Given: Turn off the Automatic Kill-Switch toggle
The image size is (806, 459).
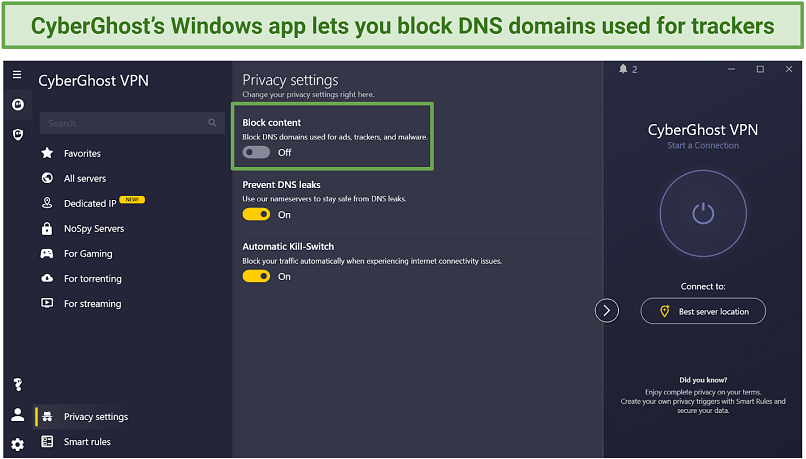Looking at the screenshot, I should pyautogui.click(x=256, y=277).
